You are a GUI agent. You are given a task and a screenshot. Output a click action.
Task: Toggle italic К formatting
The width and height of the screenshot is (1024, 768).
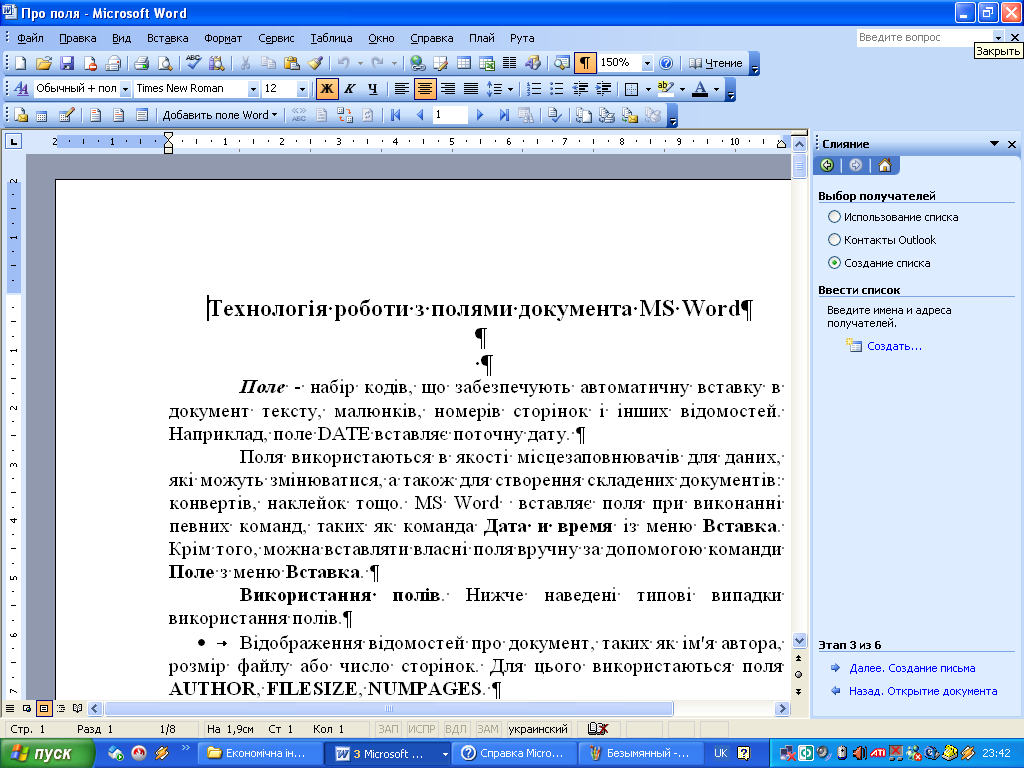[x=349, y=88]
